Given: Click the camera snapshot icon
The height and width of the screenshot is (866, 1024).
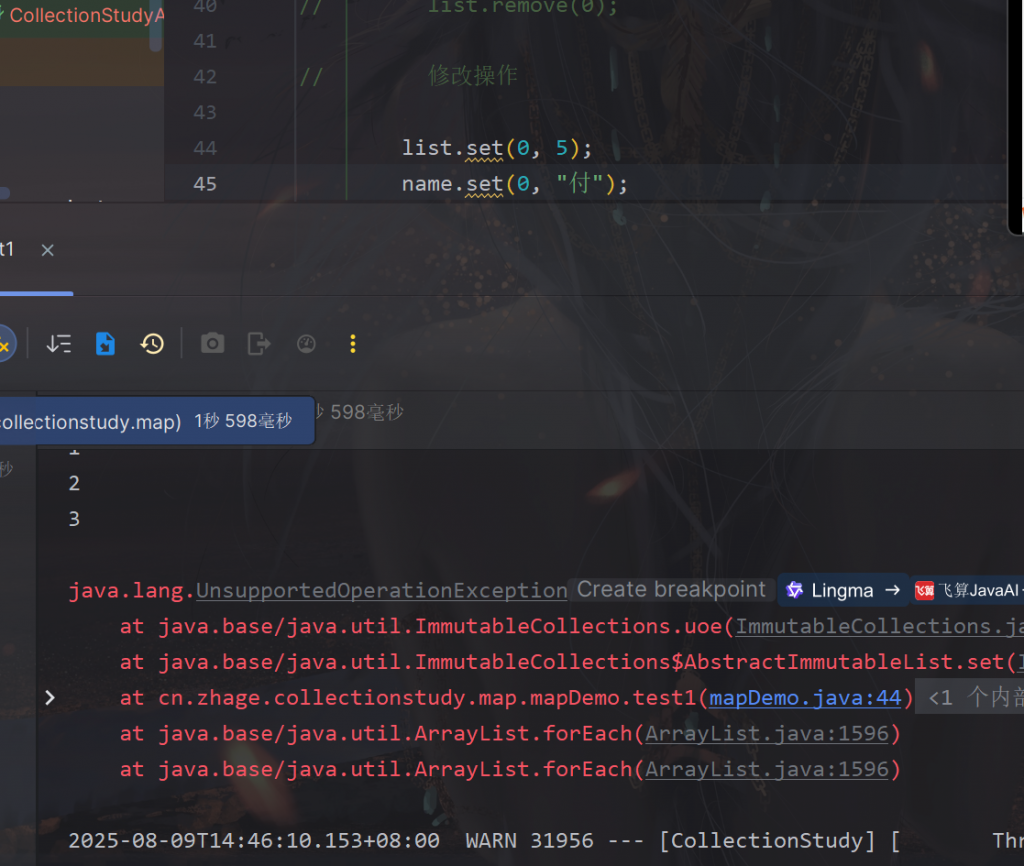Looking at the screenshot, I should point(212,344).
